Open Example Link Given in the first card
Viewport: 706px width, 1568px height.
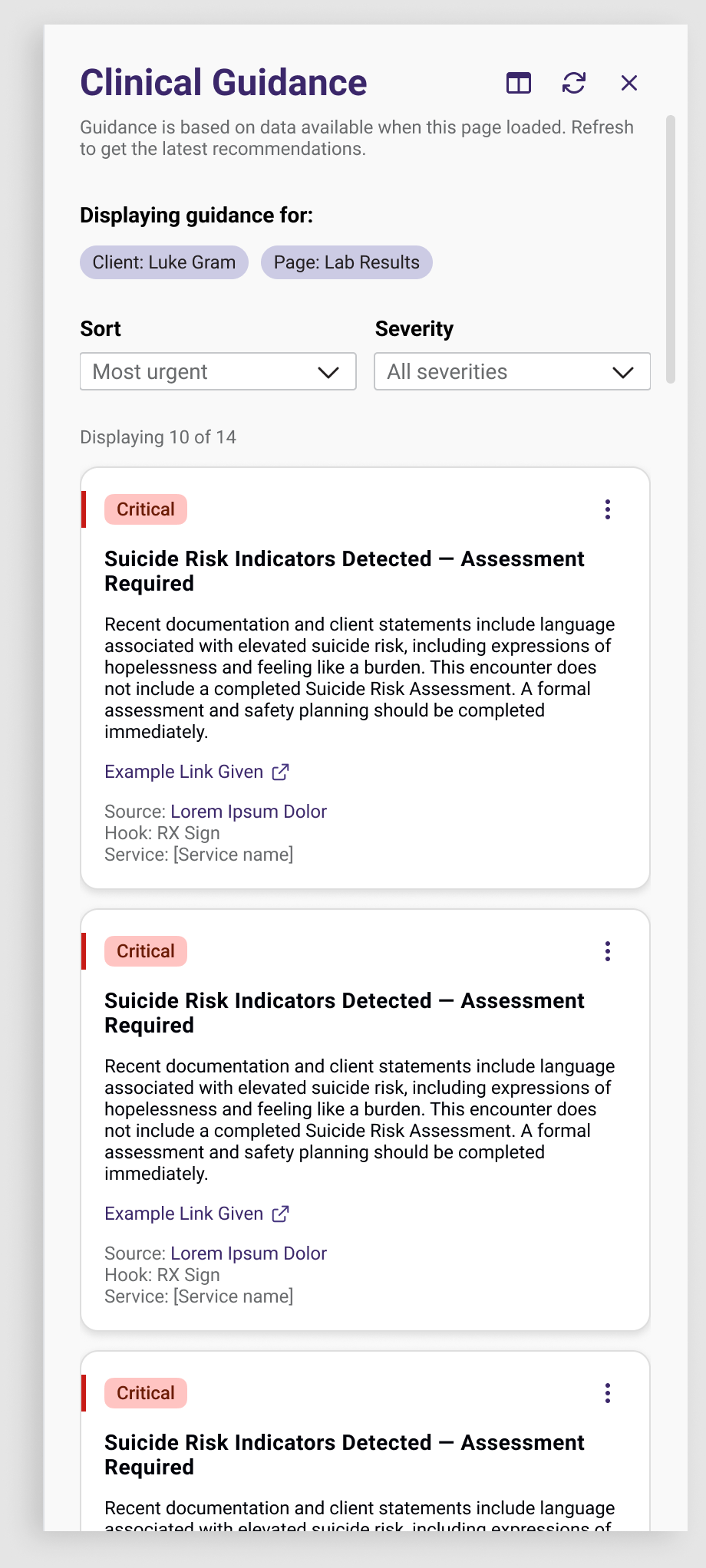(184, 772)
